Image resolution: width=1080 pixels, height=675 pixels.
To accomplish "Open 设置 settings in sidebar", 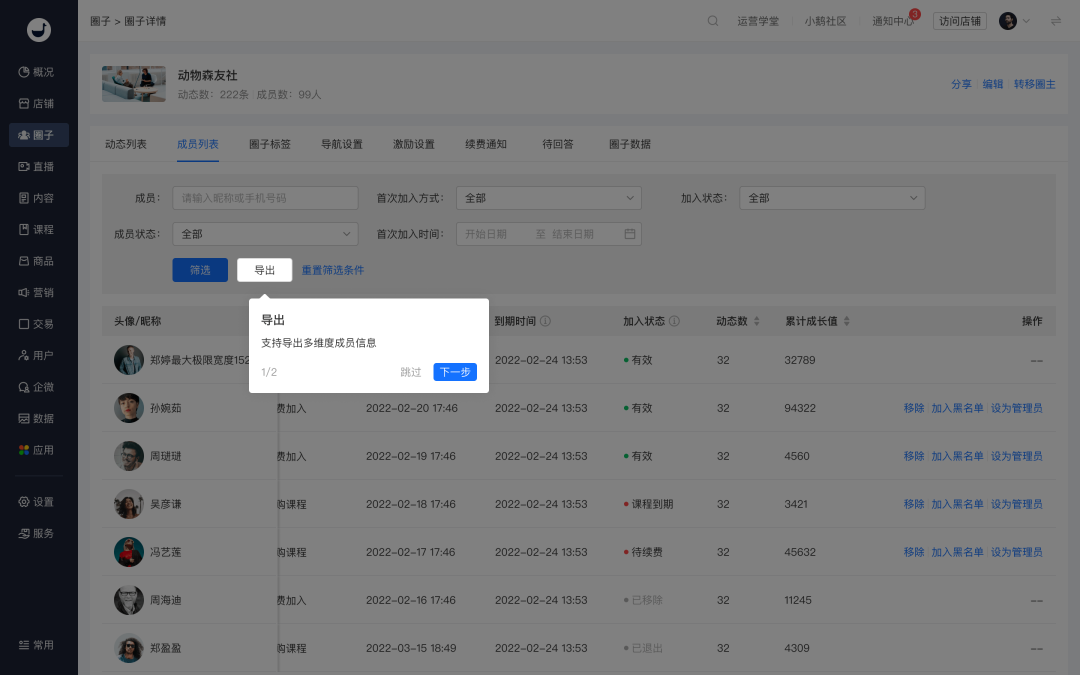I will click(36, 502).
